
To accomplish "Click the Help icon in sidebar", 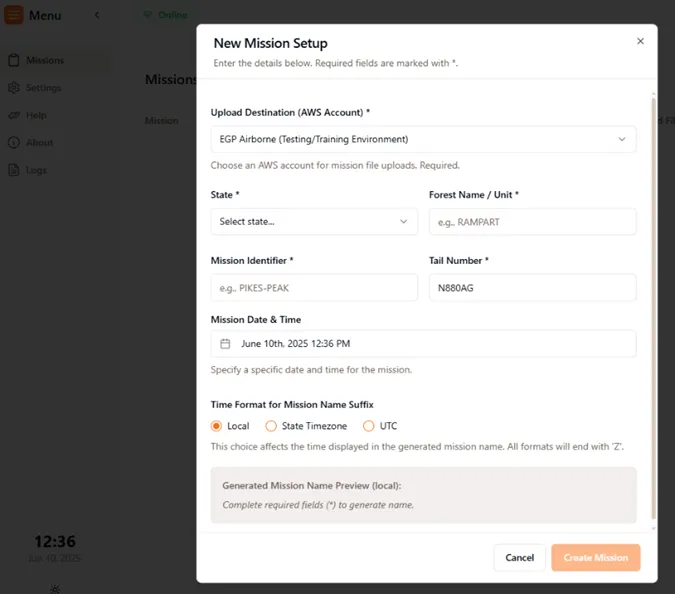I will coord(14,115).
